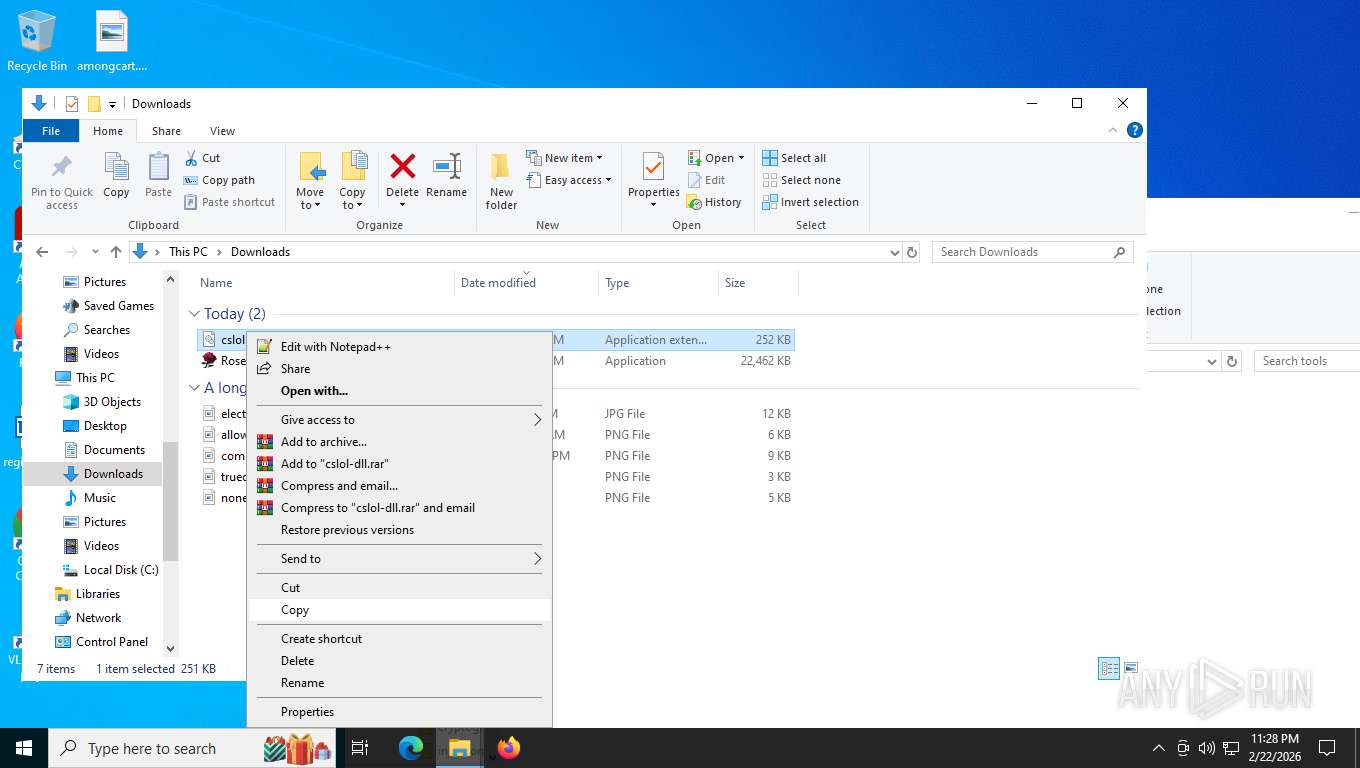Choose Copy in context menu
1360x768 pixels.
click(400, 610)
